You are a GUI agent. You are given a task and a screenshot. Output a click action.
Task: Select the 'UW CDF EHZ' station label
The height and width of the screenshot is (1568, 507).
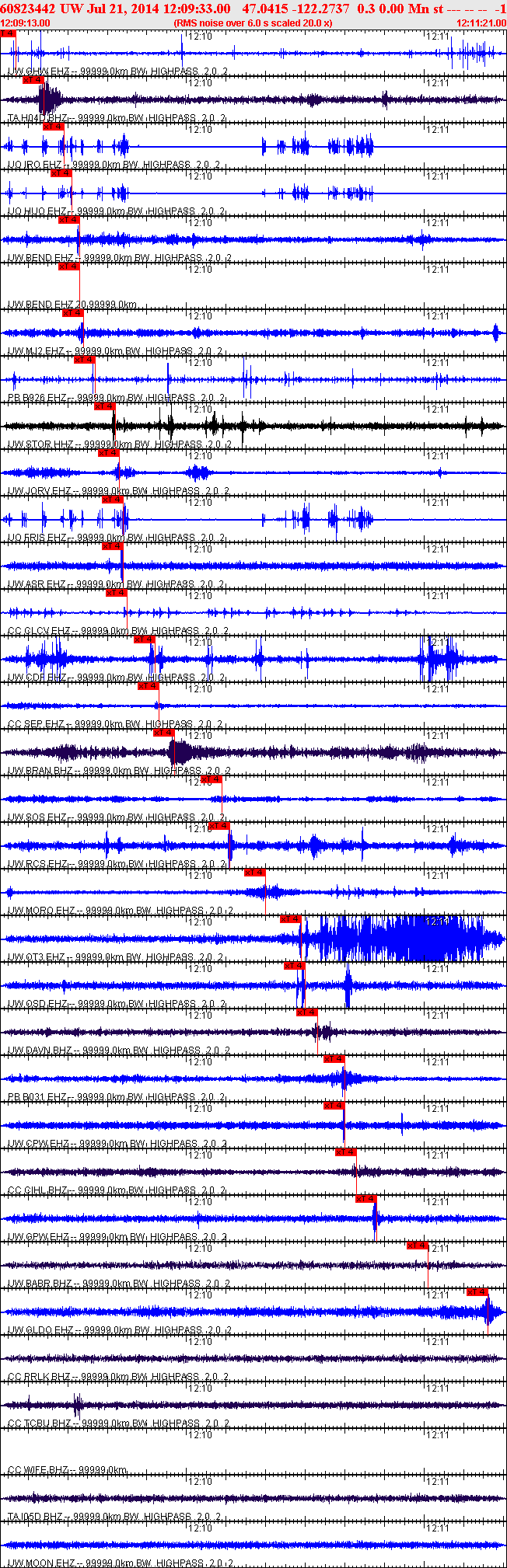click(117, 678)
